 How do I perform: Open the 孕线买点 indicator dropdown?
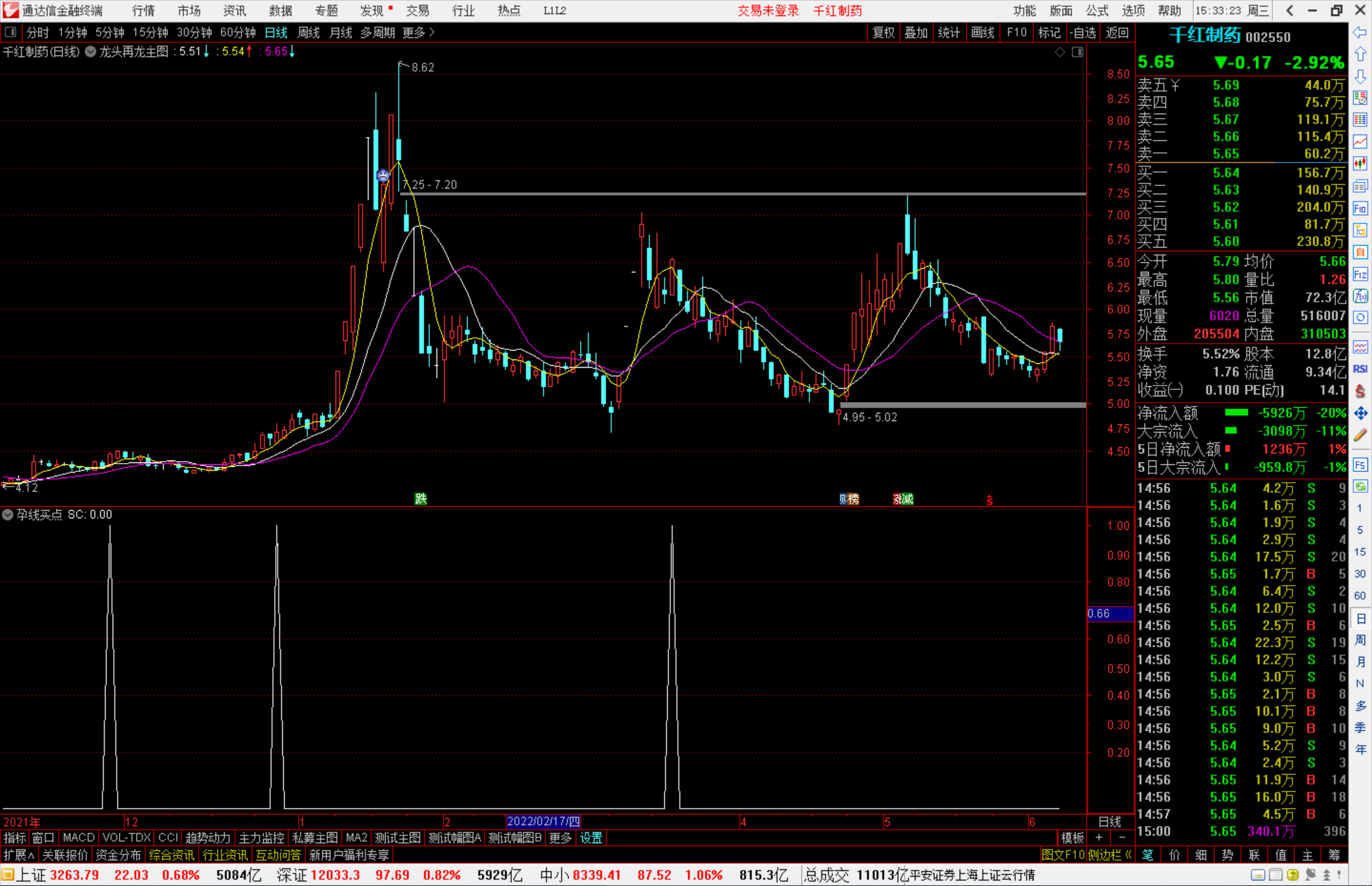[x=8, y=514]
